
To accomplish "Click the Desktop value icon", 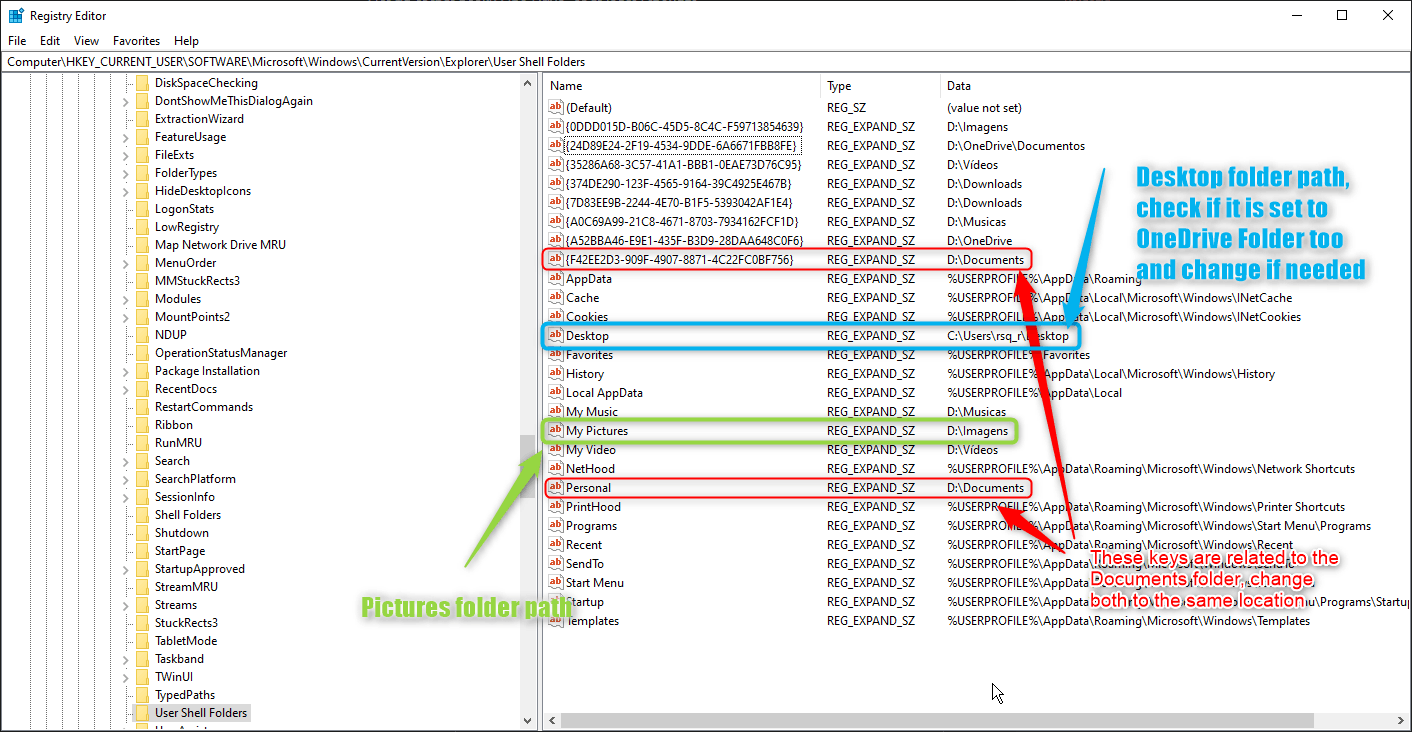I will (556, 335).
